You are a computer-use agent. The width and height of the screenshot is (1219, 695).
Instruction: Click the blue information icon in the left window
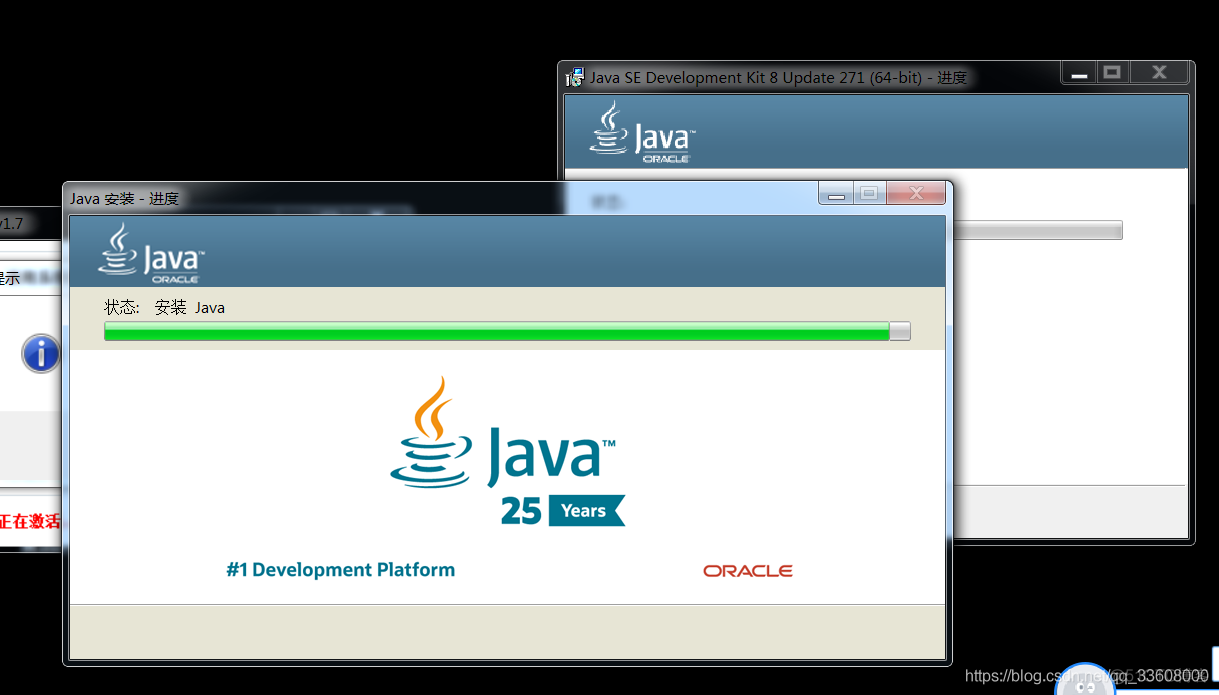41,353
